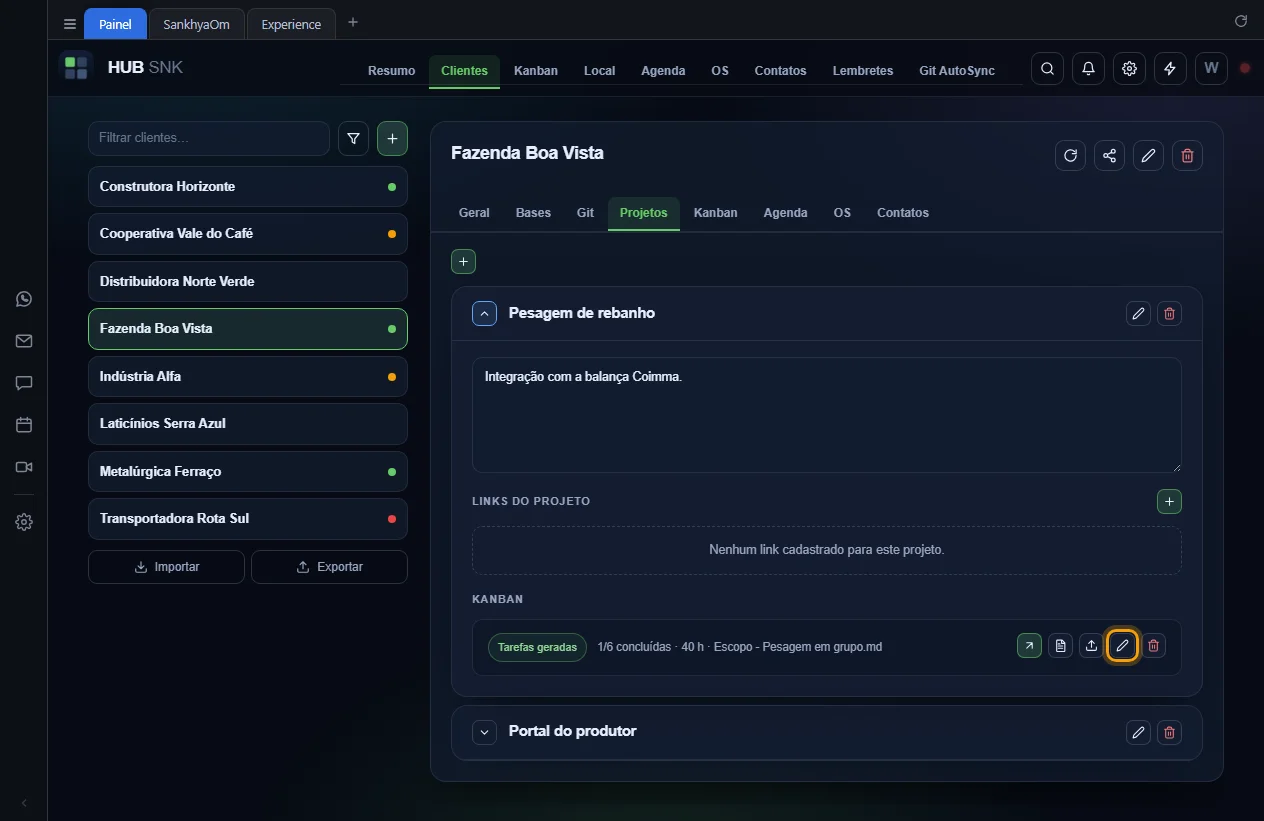Open the header settings gear button
The width and height of the screenshot is (1264, 821).
tap(1129, 69)
